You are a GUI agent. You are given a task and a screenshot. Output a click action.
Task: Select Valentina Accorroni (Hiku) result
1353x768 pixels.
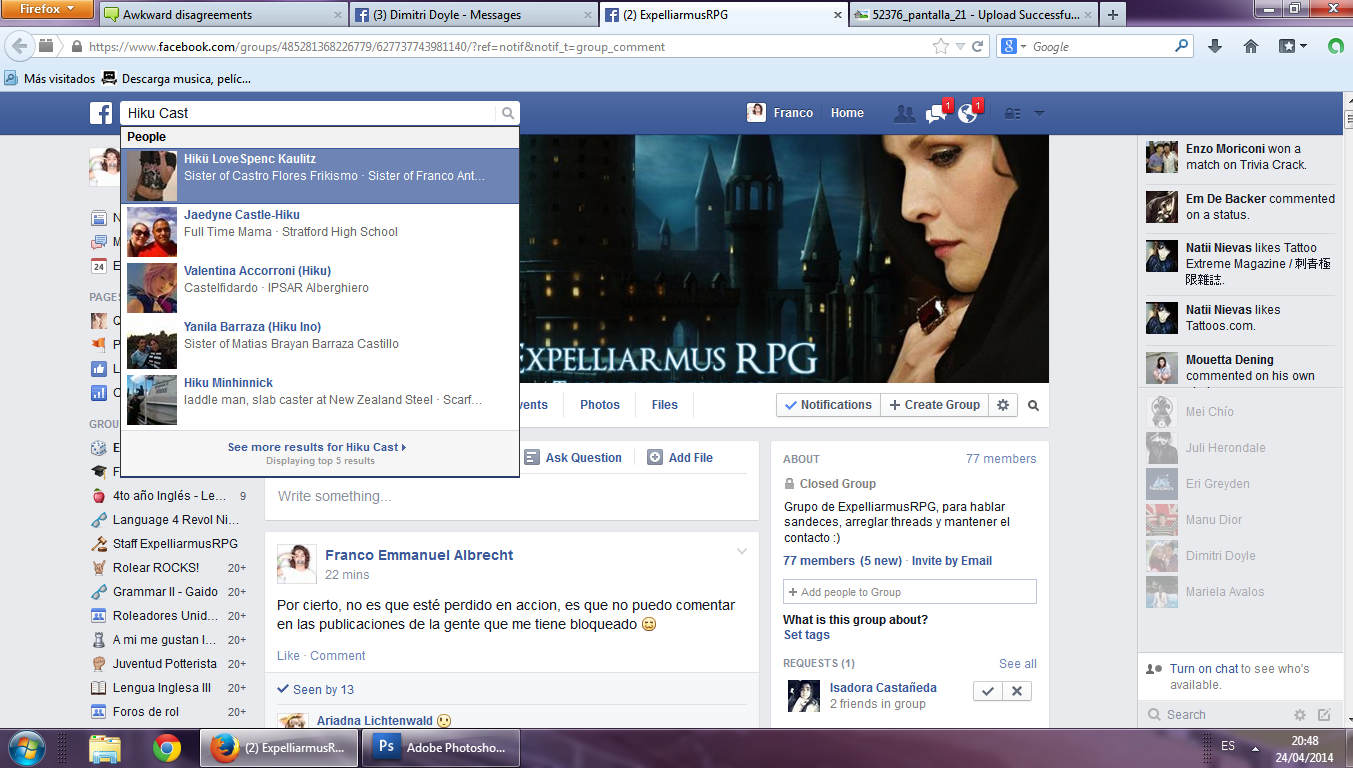click(x=320, y=288)
